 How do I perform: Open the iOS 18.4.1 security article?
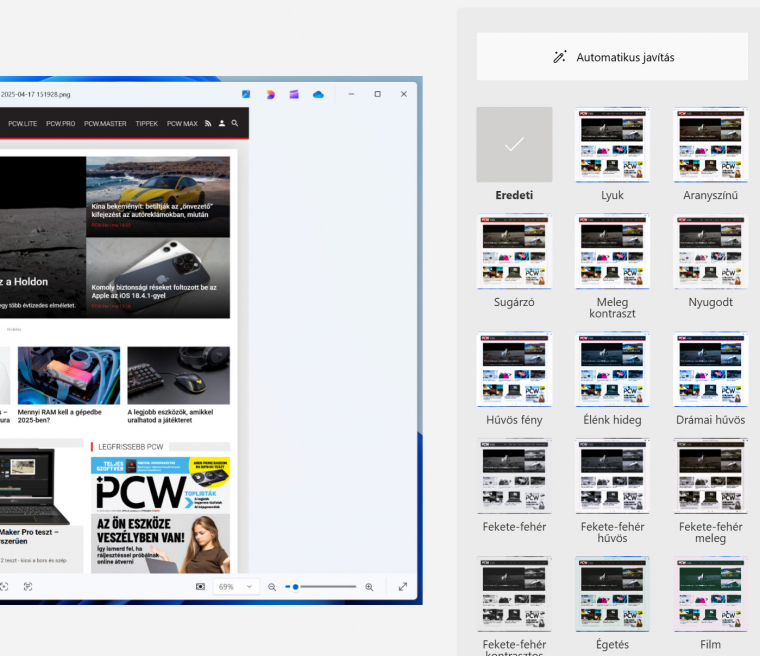coord(158,278)
